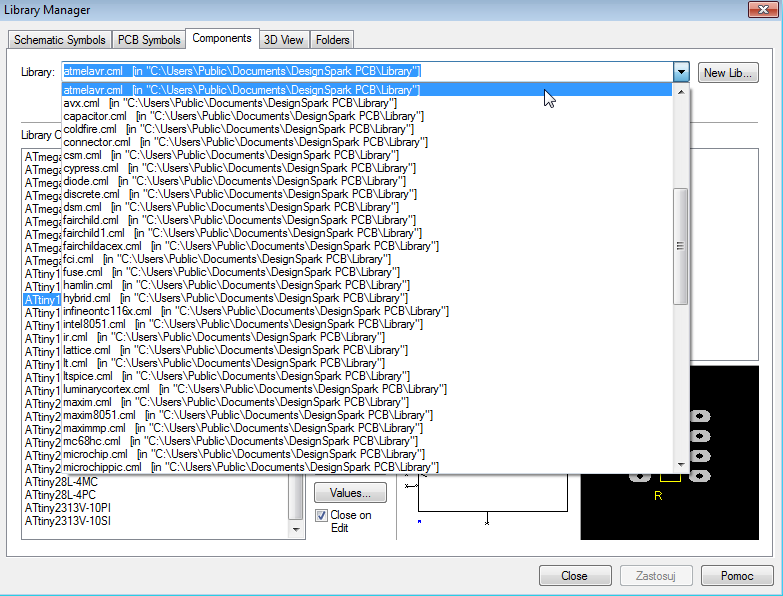Select hybrid.cml library
783x596 pixels.
(367, 298)
